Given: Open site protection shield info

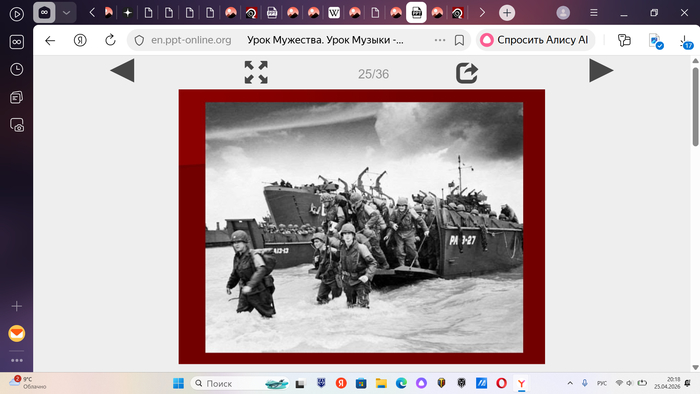Looking at the screenshot, I should [x=139, y=41].
